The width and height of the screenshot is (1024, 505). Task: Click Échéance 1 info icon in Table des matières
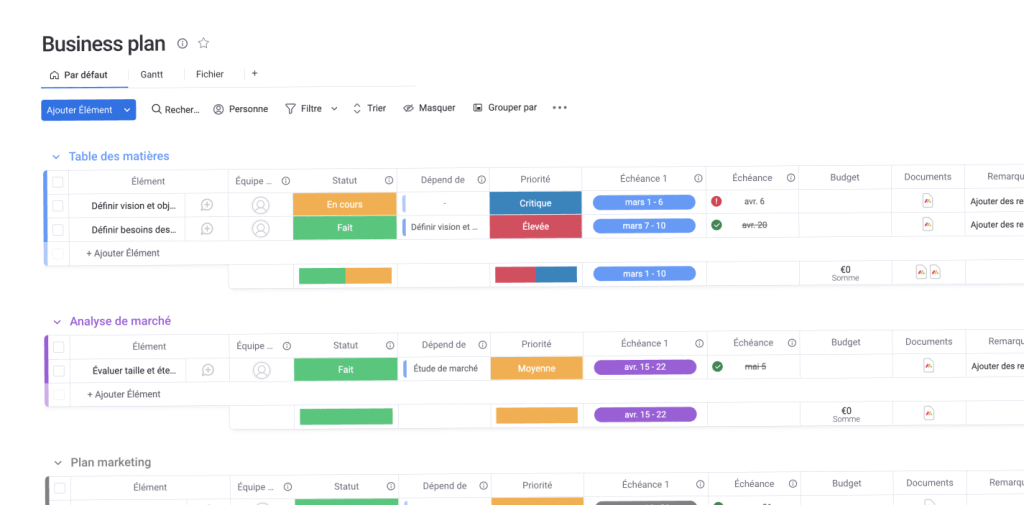click(x=698, y=178)
